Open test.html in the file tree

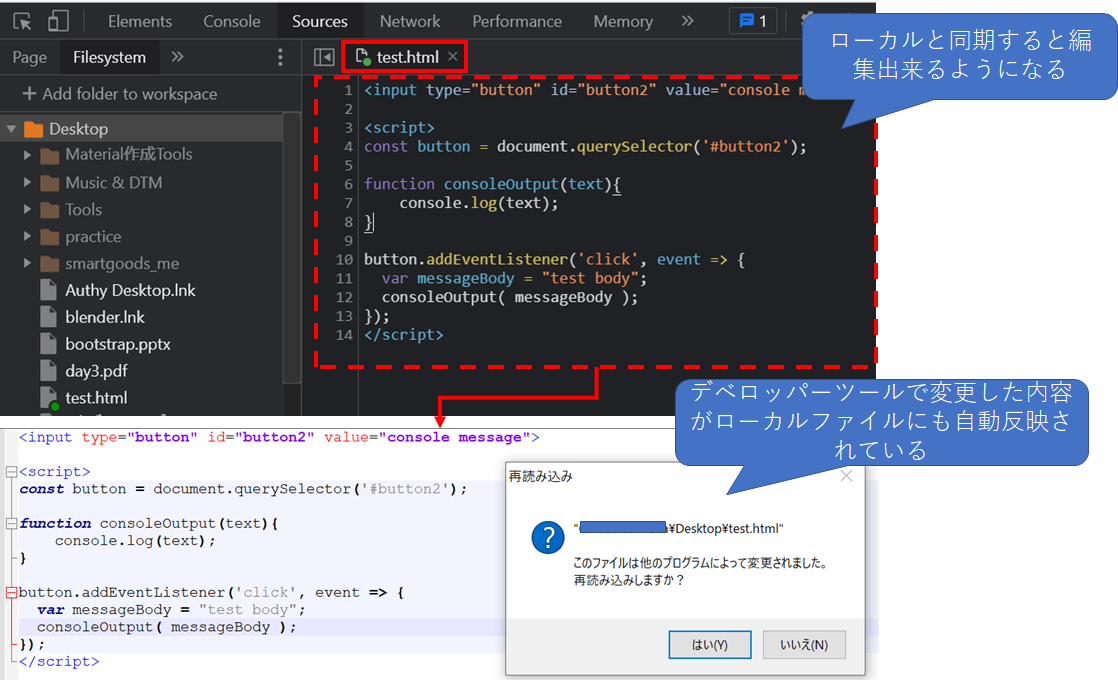(96, 398)
